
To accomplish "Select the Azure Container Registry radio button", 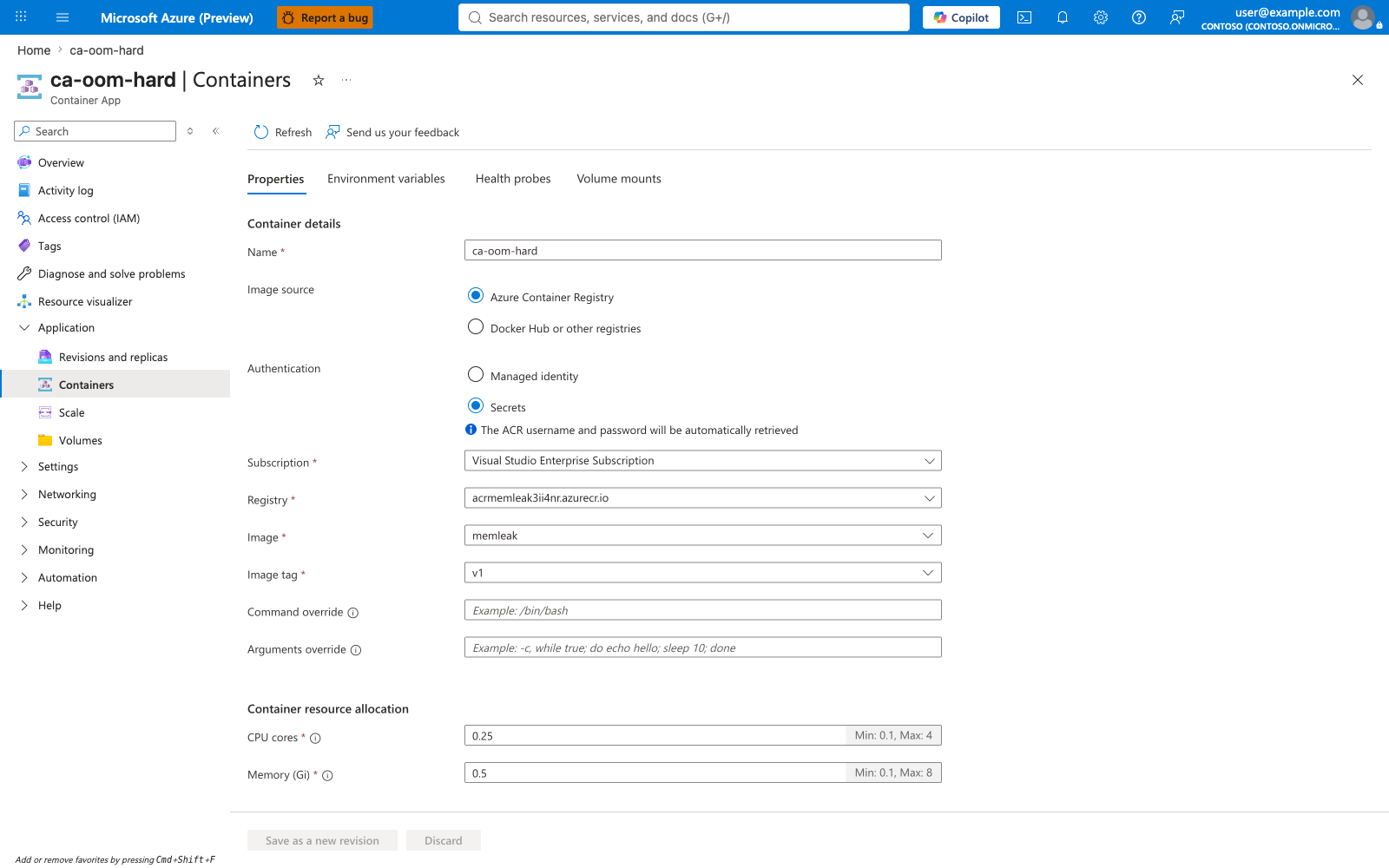I will point(476,296).
